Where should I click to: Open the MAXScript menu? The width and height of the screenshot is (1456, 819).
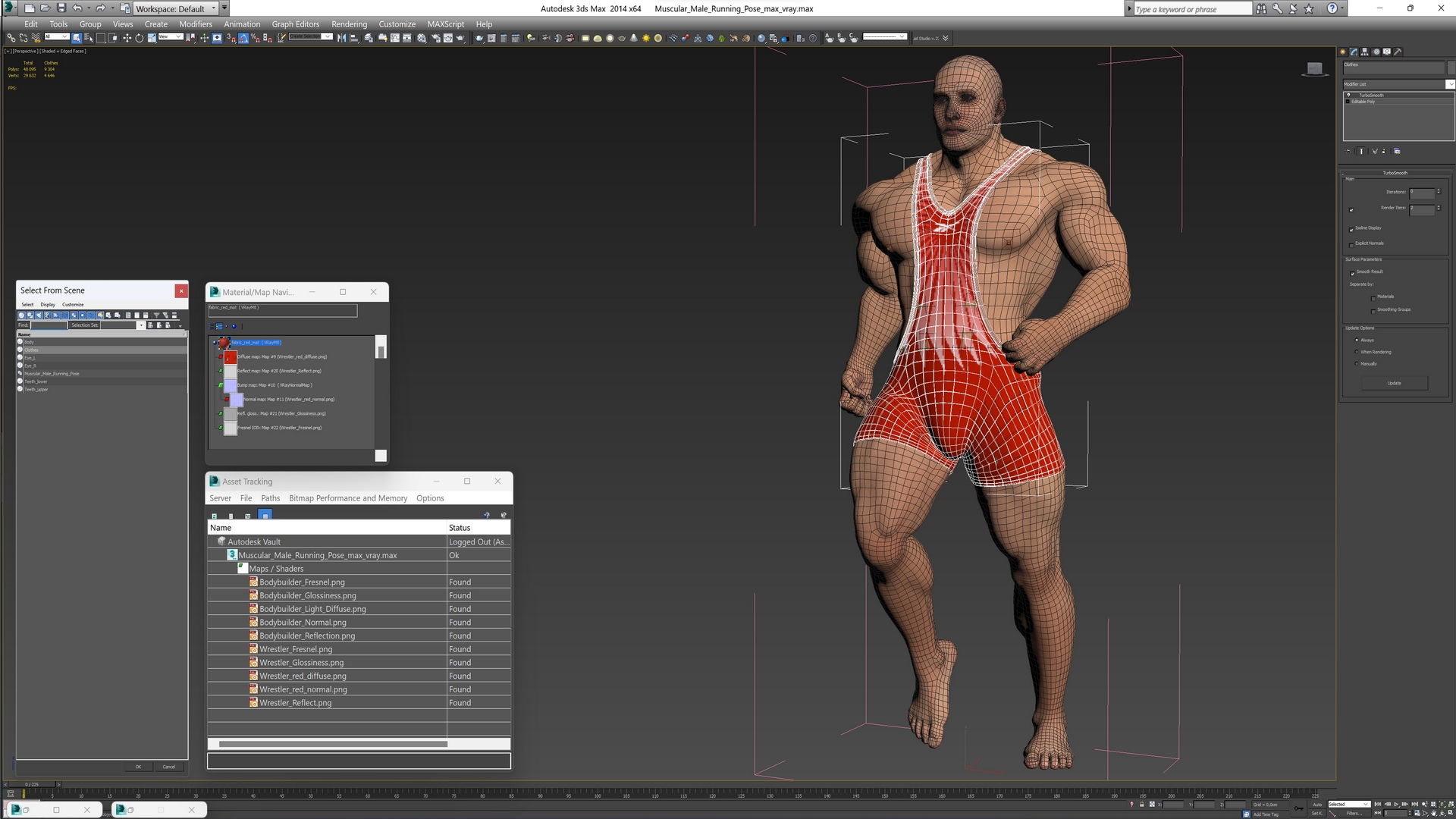coord(445,24)
